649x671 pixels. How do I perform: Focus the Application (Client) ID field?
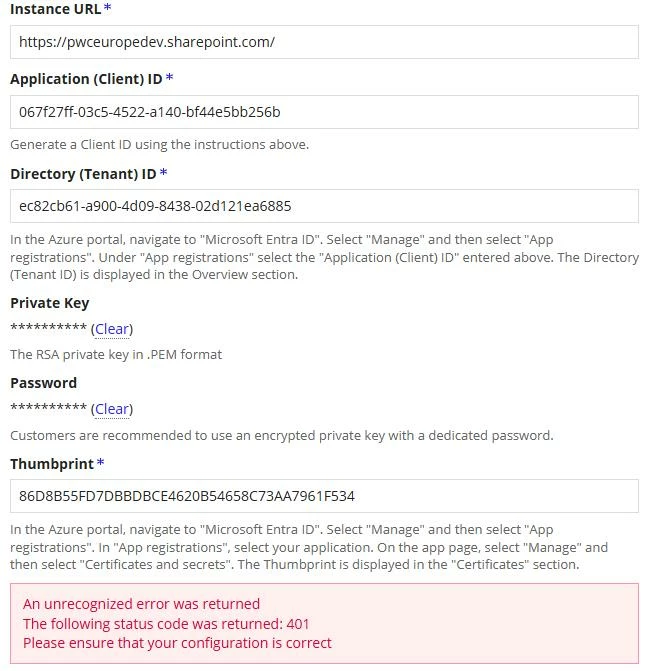pyautogui.click(x=324, y=112)
